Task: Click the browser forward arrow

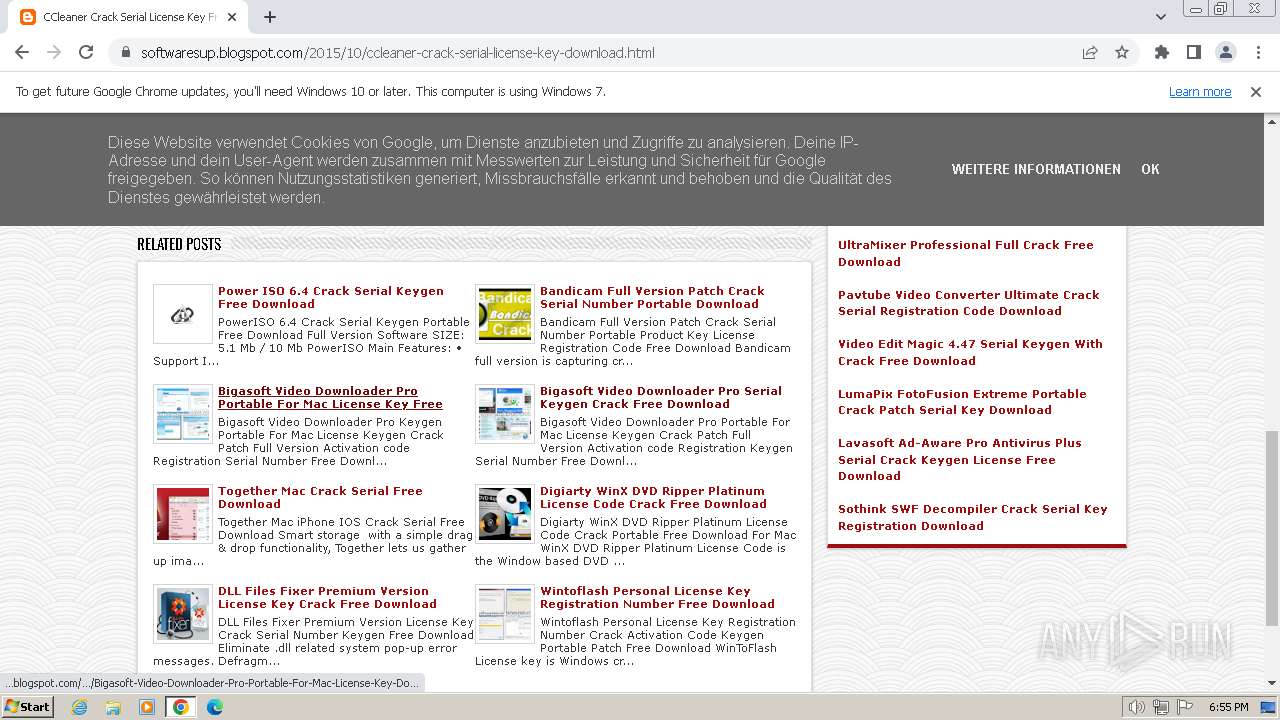Action: coord(54,53)
